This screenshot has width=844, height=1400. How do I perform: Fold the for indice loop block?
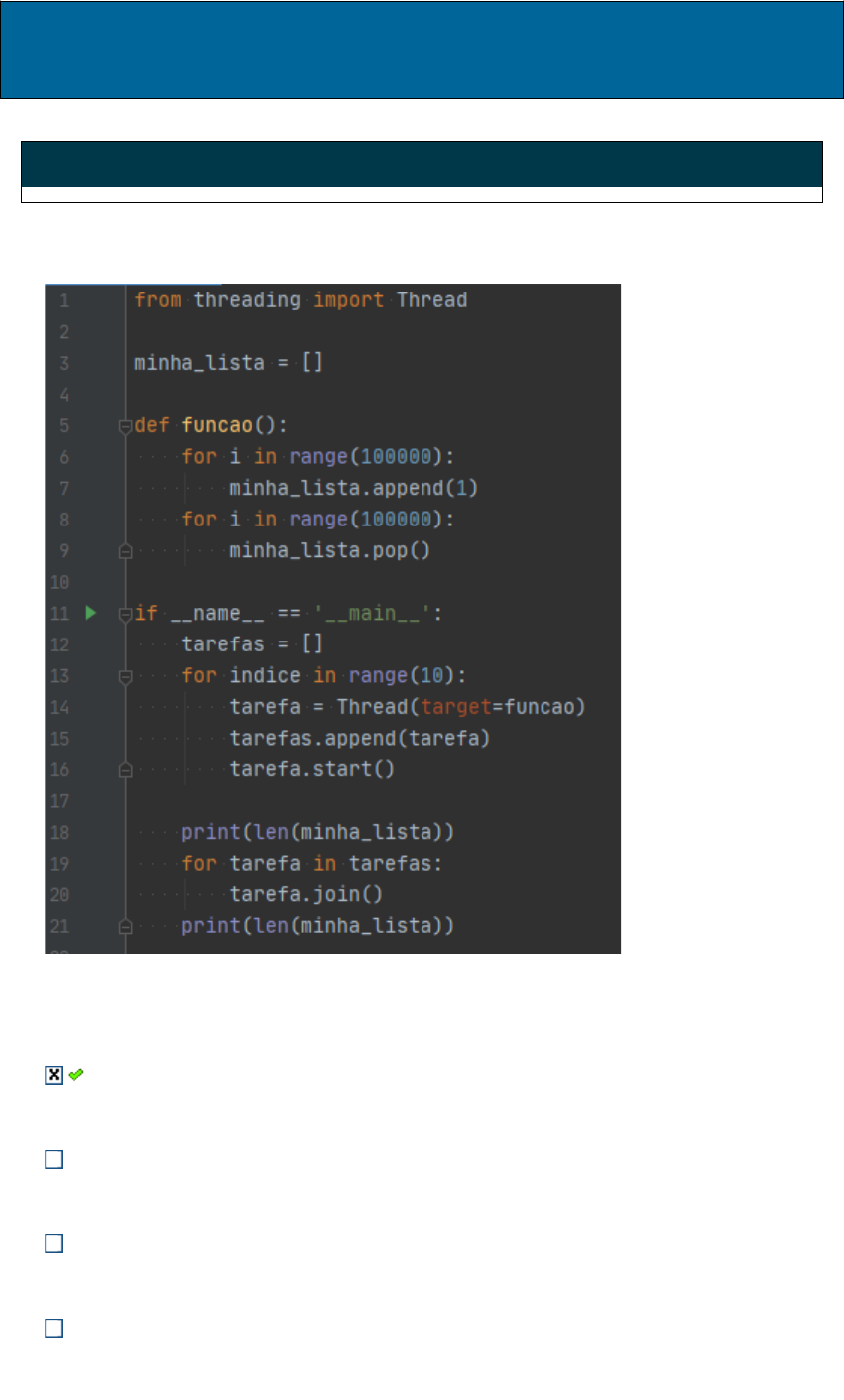pos(125,676)
